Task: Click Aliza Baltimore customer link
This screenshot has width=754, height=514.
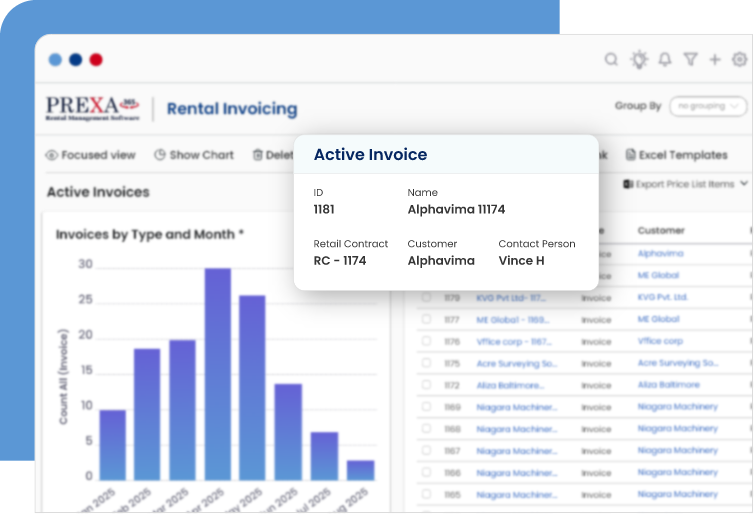Action: [x=668, y=385]
